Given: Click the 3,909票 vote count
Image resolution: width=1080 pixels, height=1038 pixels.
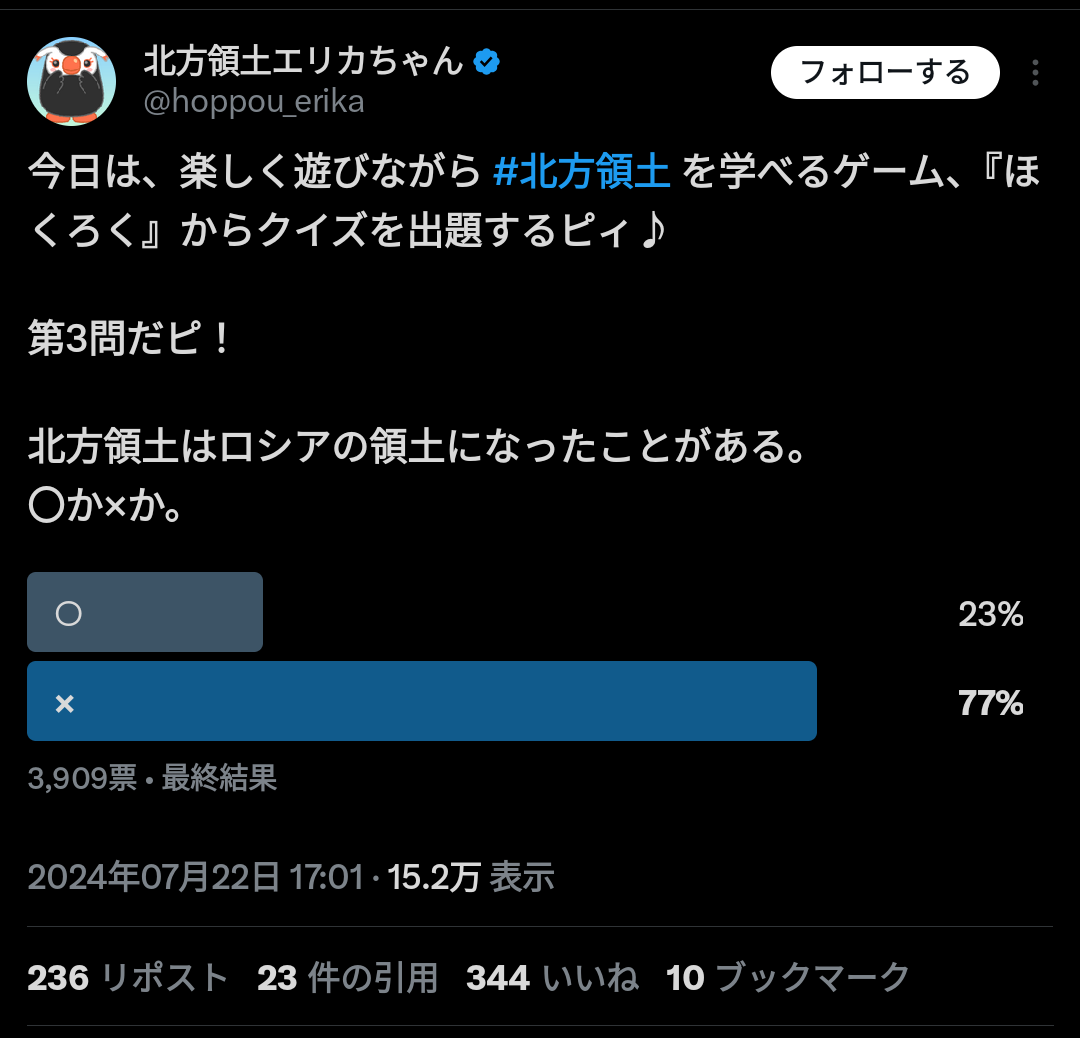Looking at the screenshot, I should click(x=82, y=778).
